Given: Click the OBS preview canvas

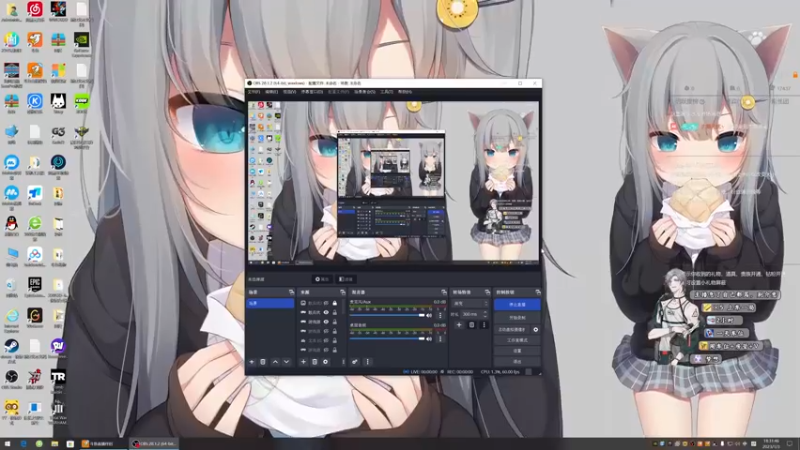Looking at the screenshot, I should point(393,182).
